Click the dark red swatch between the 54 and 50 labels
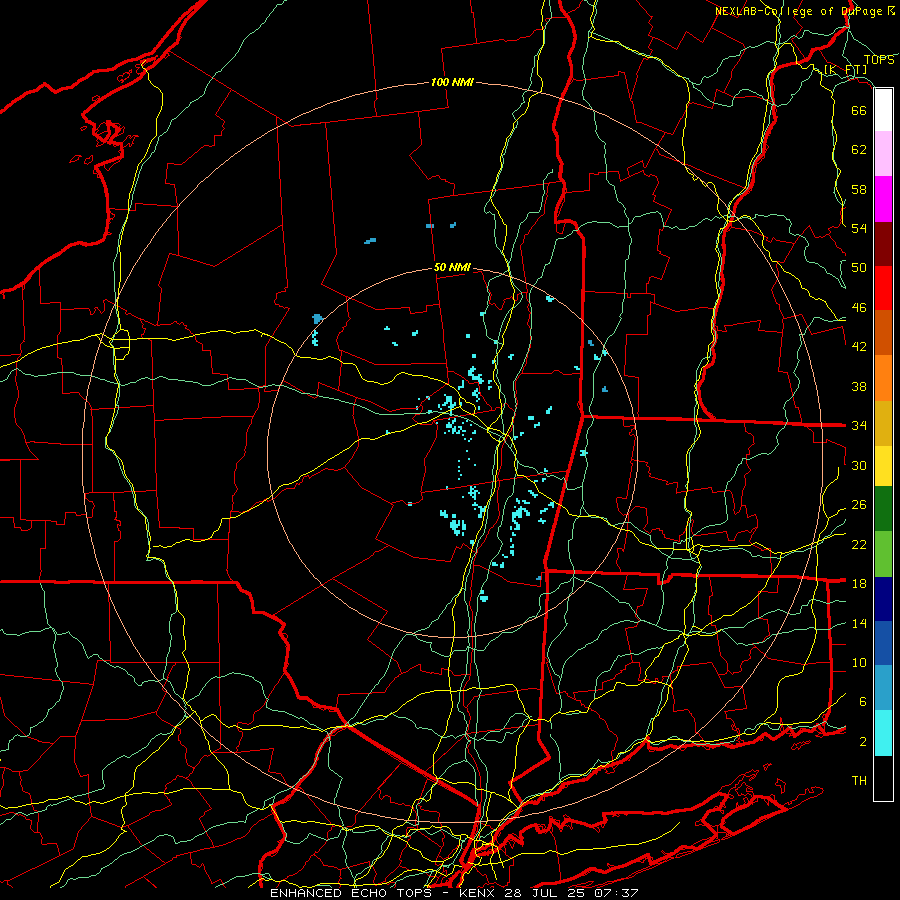The height and width of the screenshot is (900, 900). [883, 244]
